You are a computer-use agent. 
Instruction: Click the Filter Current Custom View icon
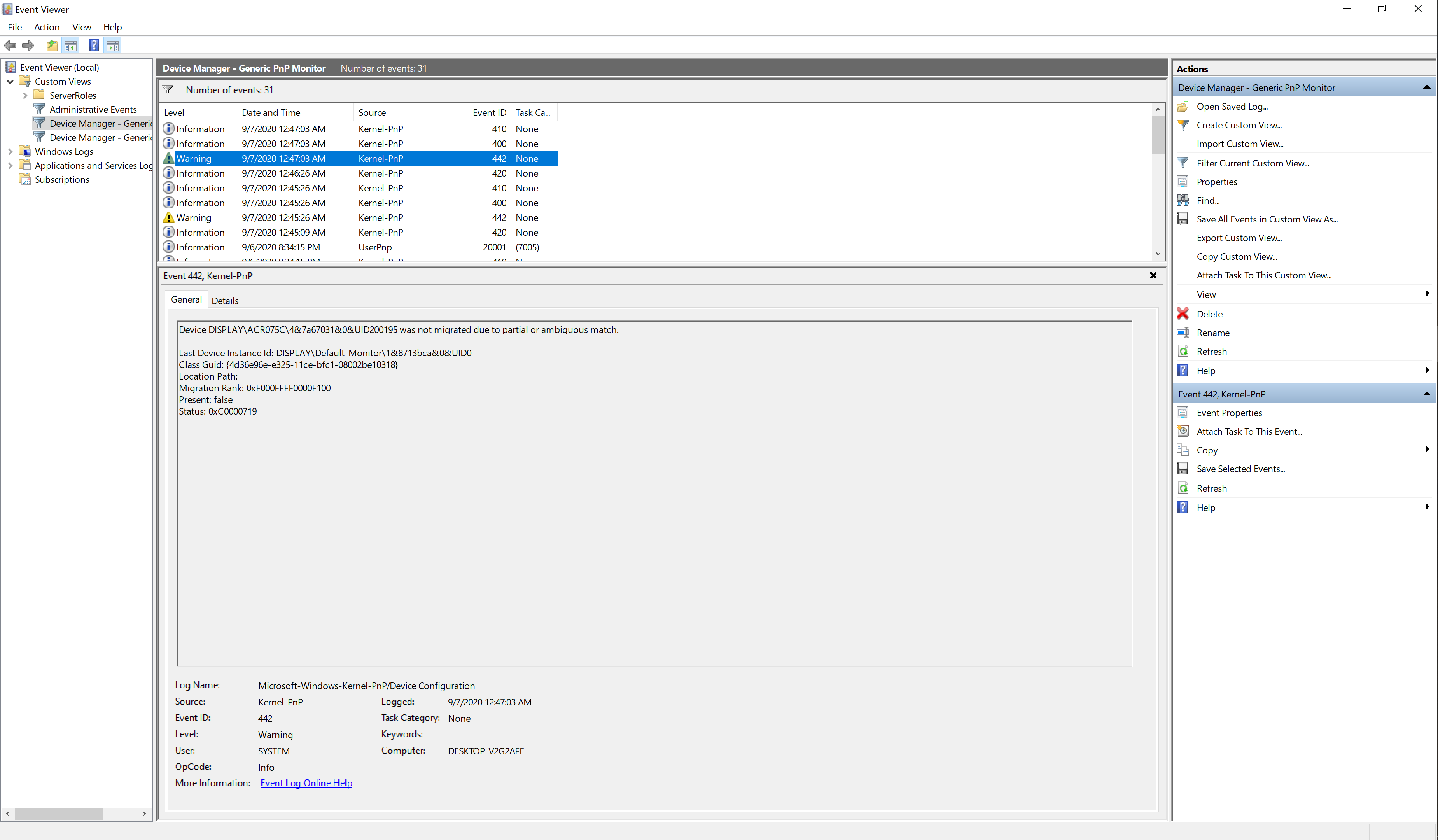[x=1183, y=163]
